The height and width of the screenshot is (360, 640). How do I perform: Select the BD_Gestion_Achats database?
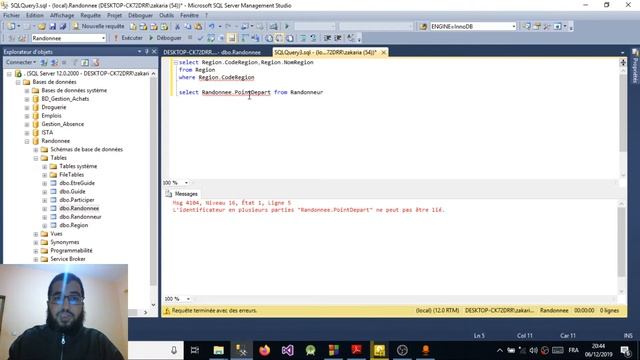pyautogui.click(x=65, y=99)
